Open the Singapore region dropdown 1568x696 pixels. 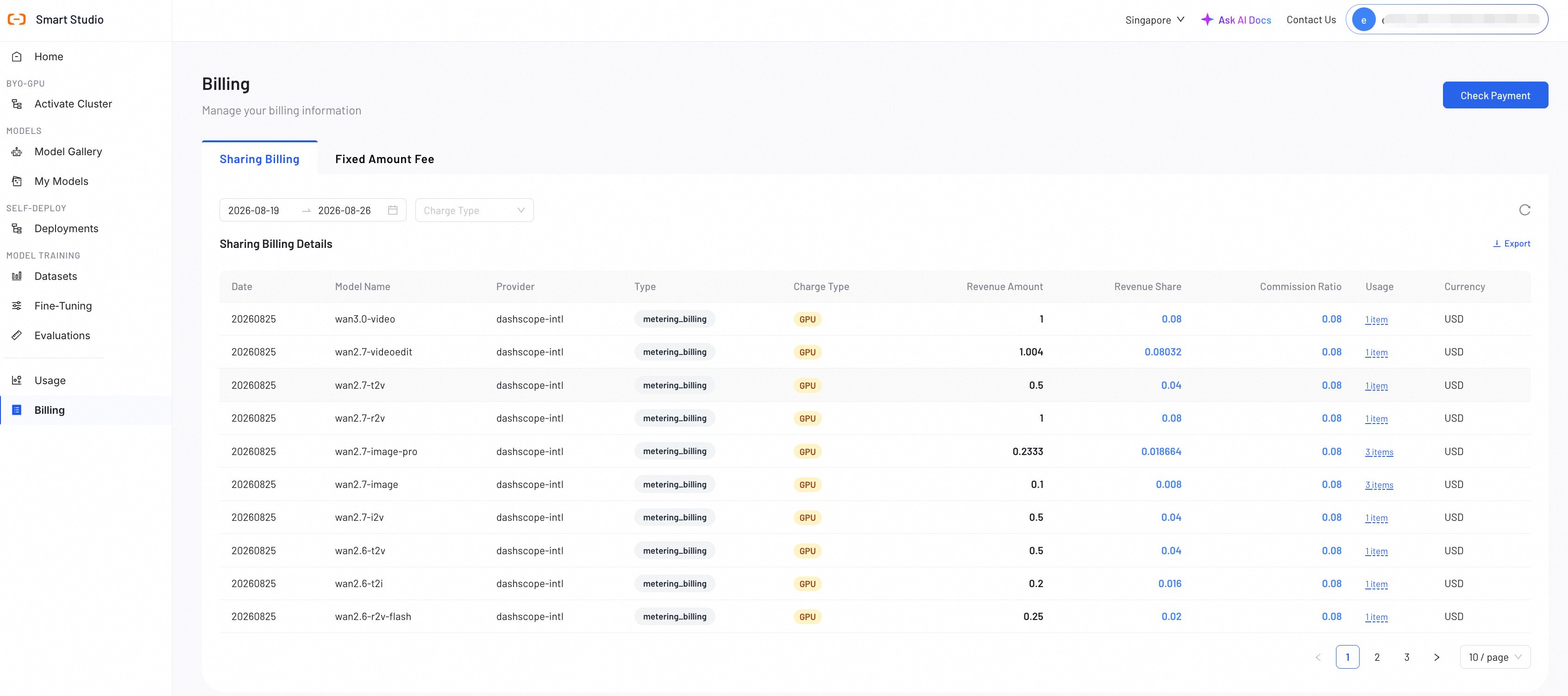pos(1154,19)
